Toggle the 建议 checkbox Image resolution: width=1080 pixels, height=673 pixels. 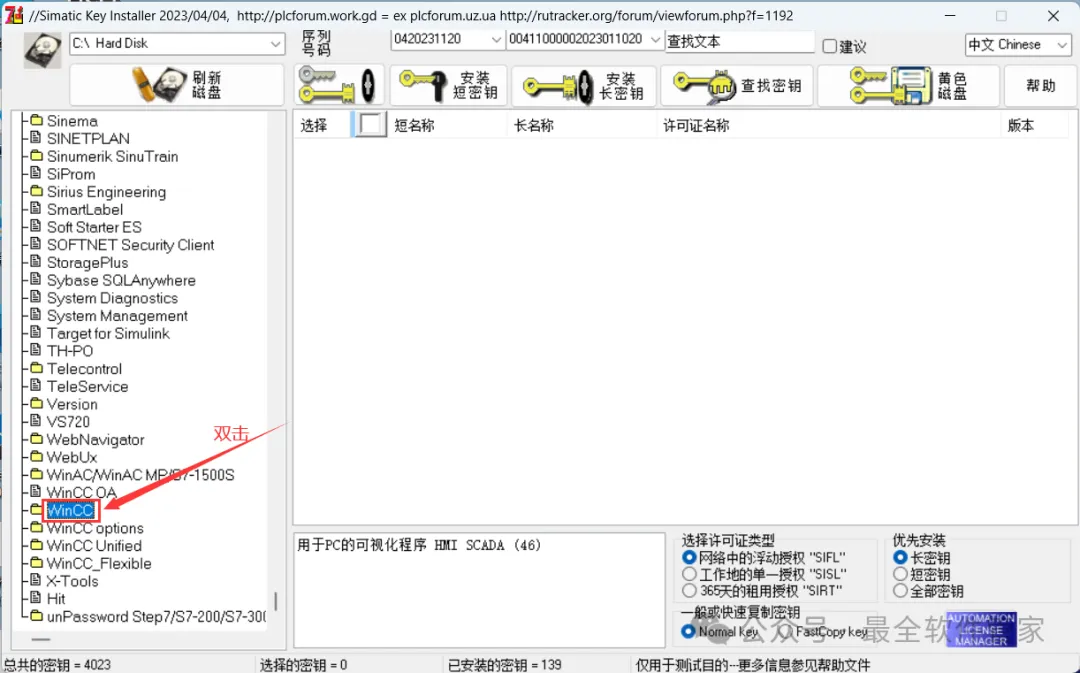pos(830,46)
